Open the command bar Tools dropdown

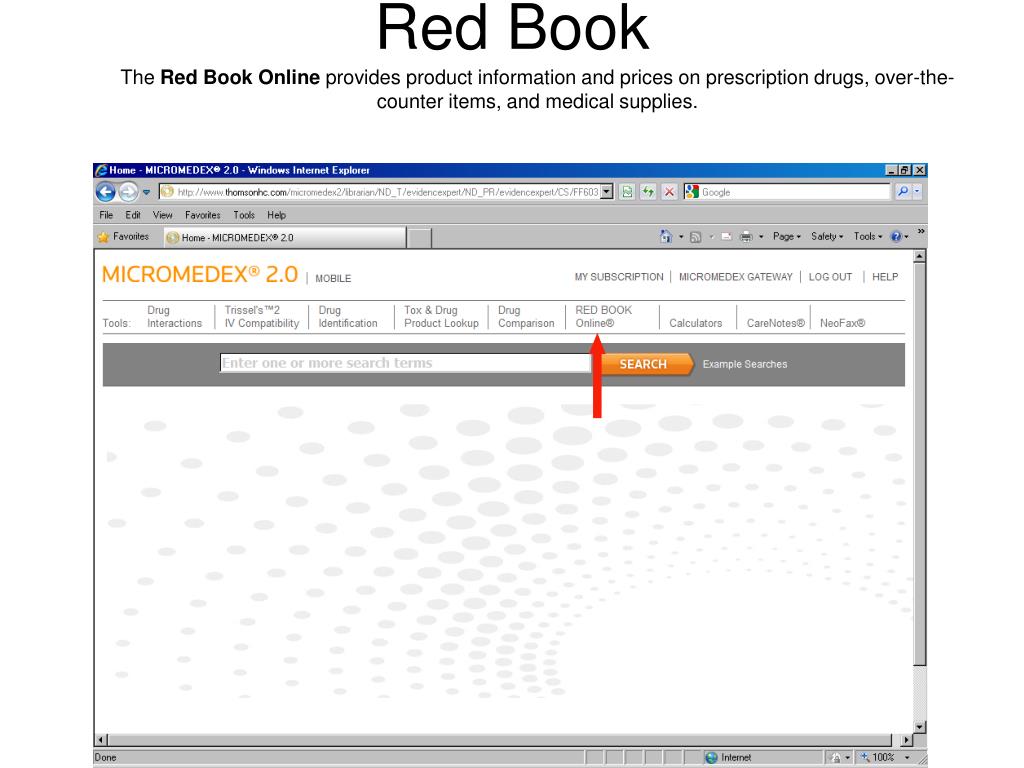[x=868, y=236]
